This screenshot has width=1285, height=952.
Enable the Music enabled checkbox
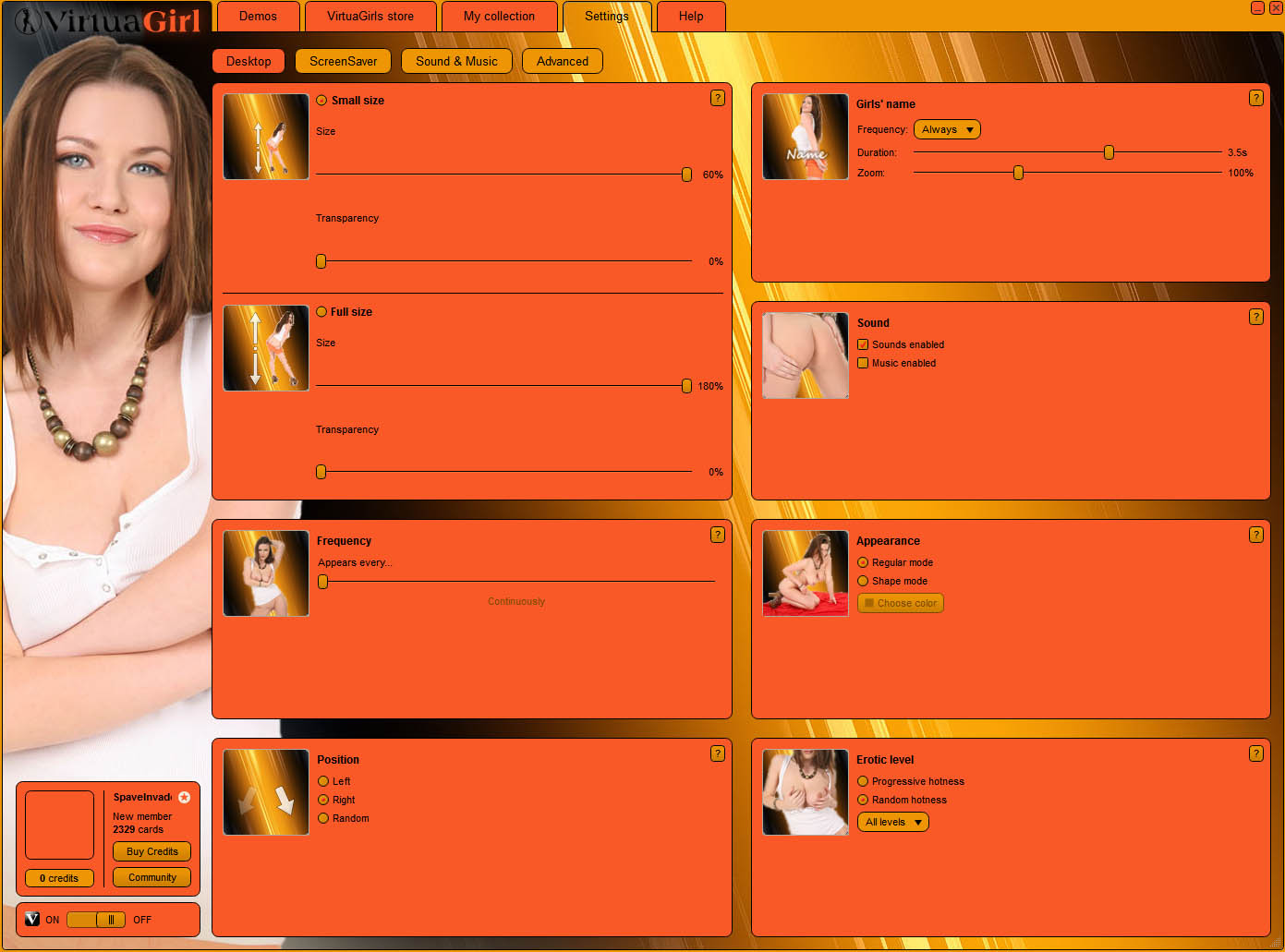863,363
